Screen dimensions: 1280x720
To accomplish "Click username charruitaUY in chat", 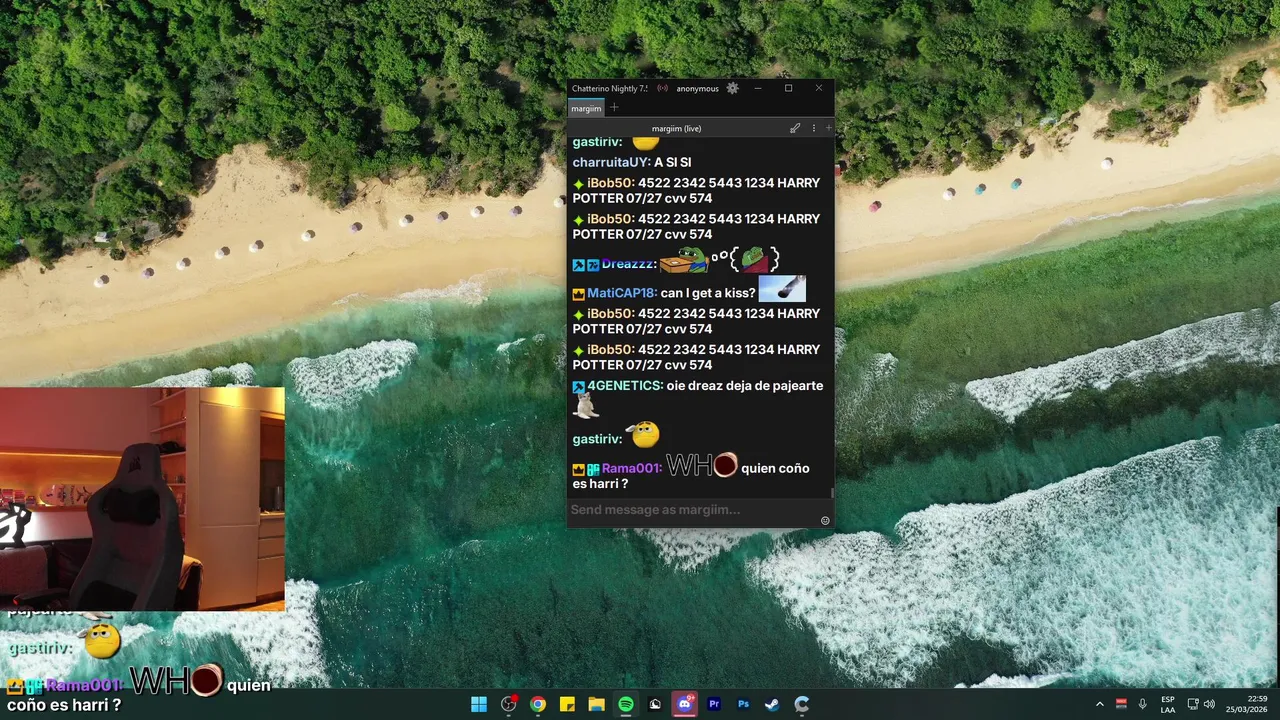I will click(x=612, y=162).
